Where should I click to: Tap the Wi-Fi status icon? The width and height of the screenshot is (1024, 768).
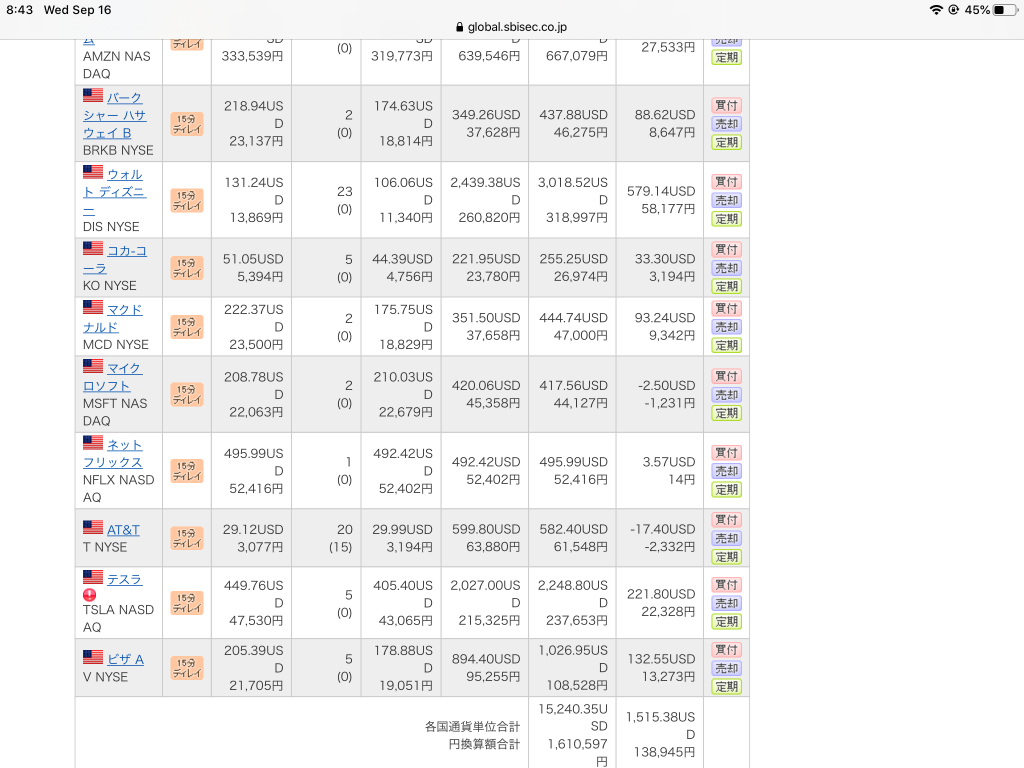[x=936, y=10]
